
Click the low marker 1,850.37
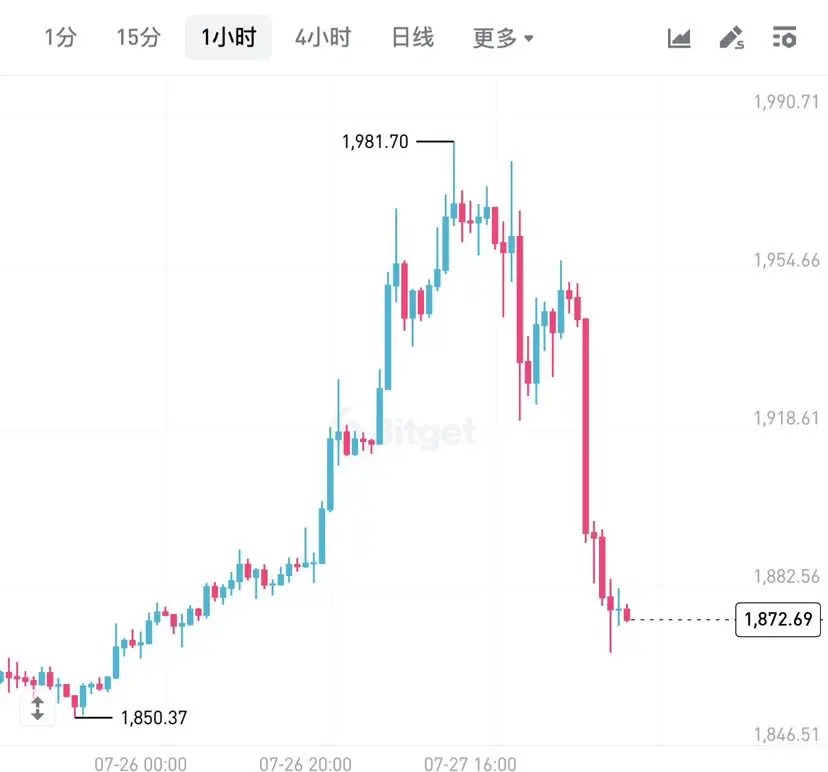(154, 718)
